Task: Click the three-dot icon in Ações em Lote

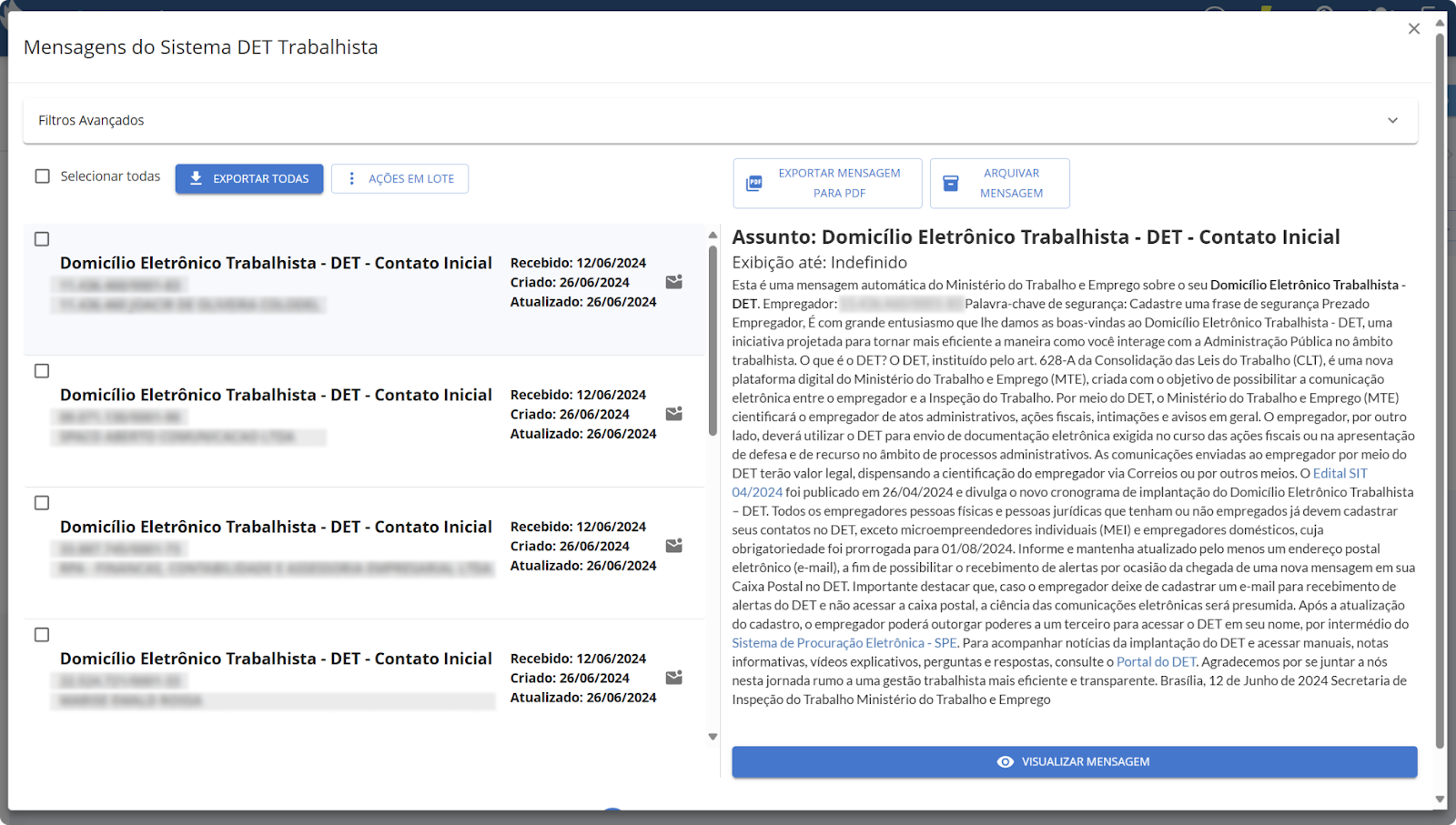Action: 351,178
